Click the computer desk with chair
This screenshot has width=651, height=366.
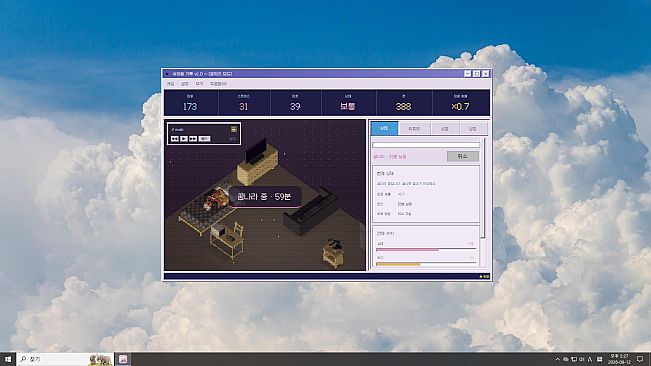(227, 241)
